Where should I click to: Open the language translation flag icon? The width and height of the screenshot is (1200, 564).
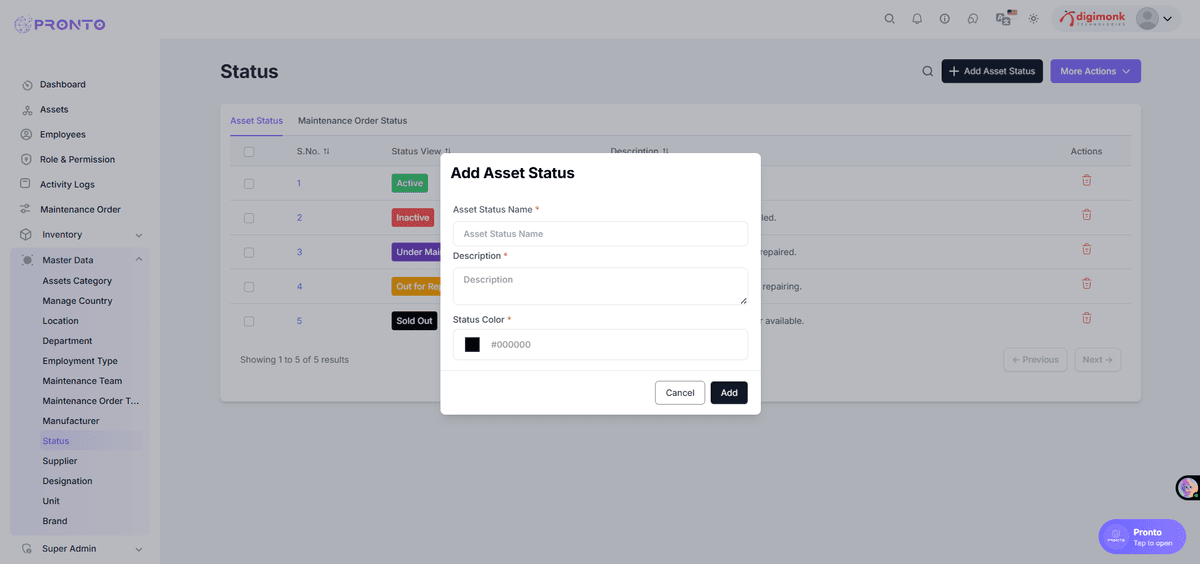point(1005,18)
